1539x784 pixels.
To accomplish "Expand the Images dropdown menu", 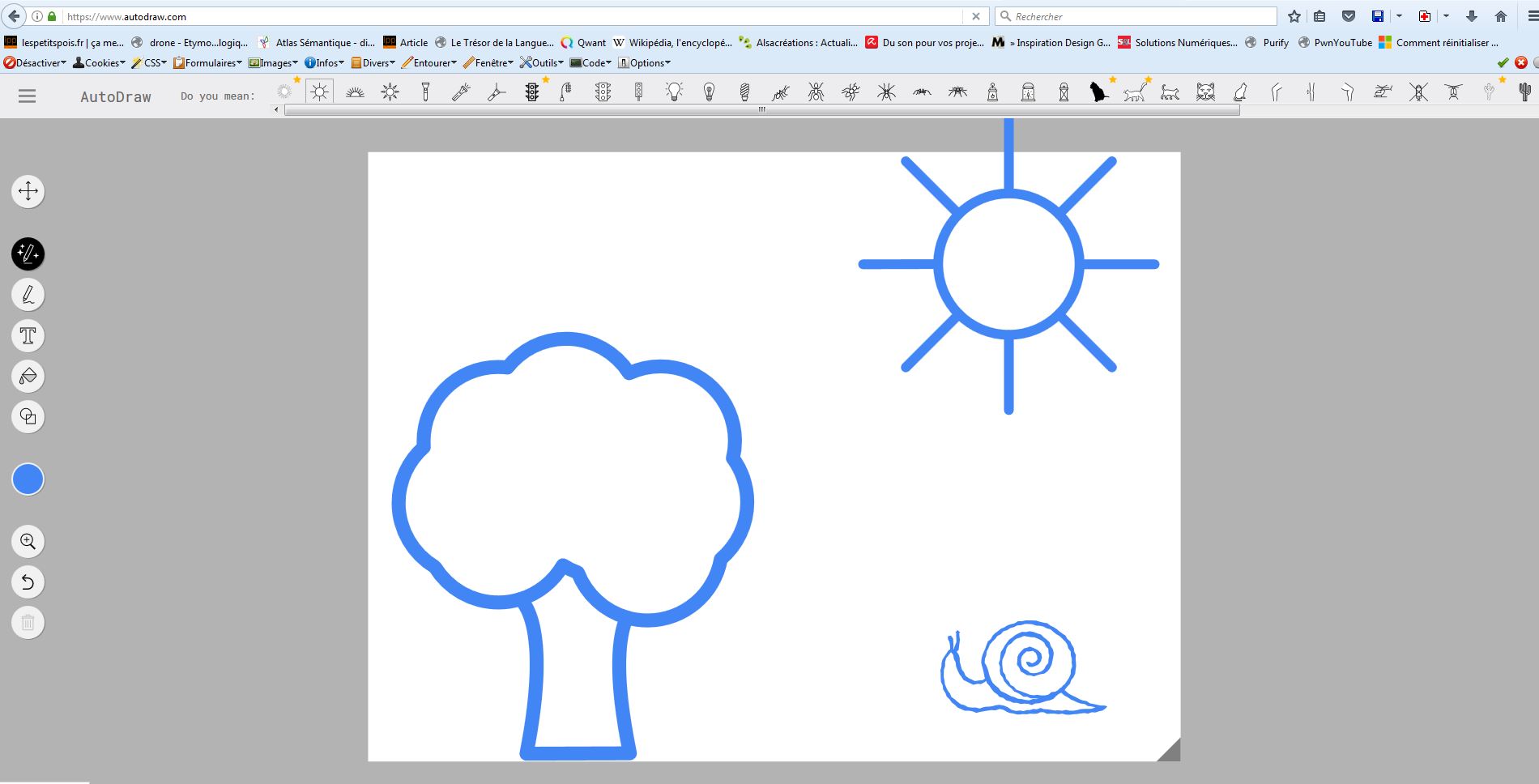I will 273,62.
